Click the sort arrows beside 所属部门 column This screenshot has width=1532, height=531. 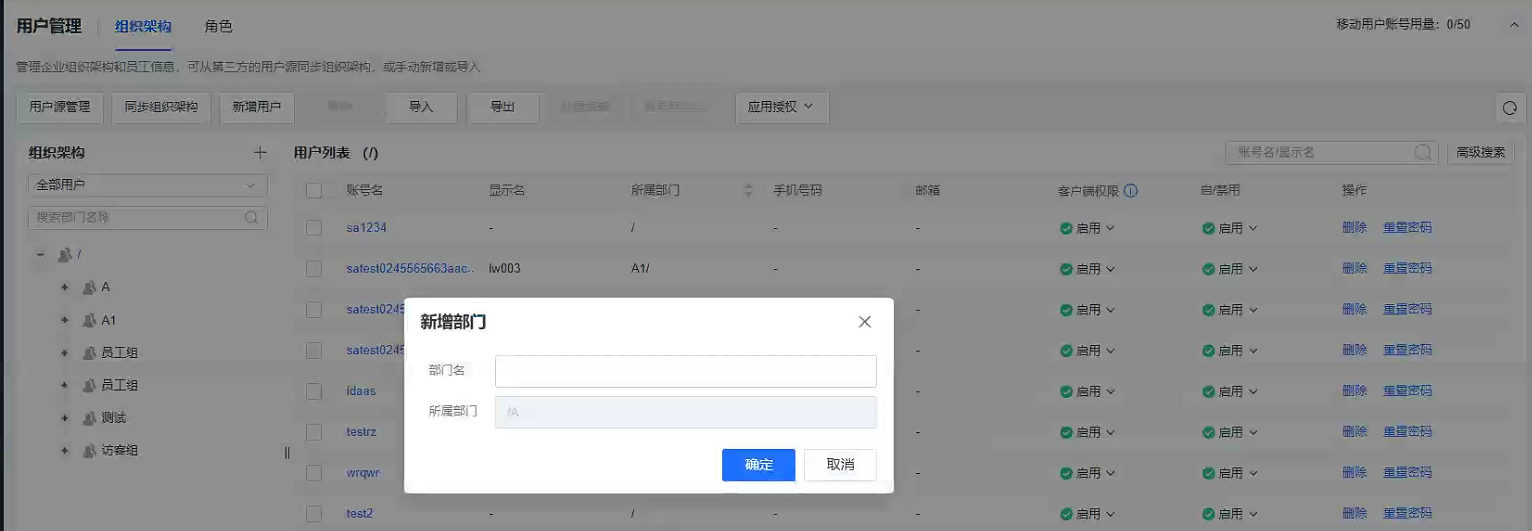tap(748, 190)
